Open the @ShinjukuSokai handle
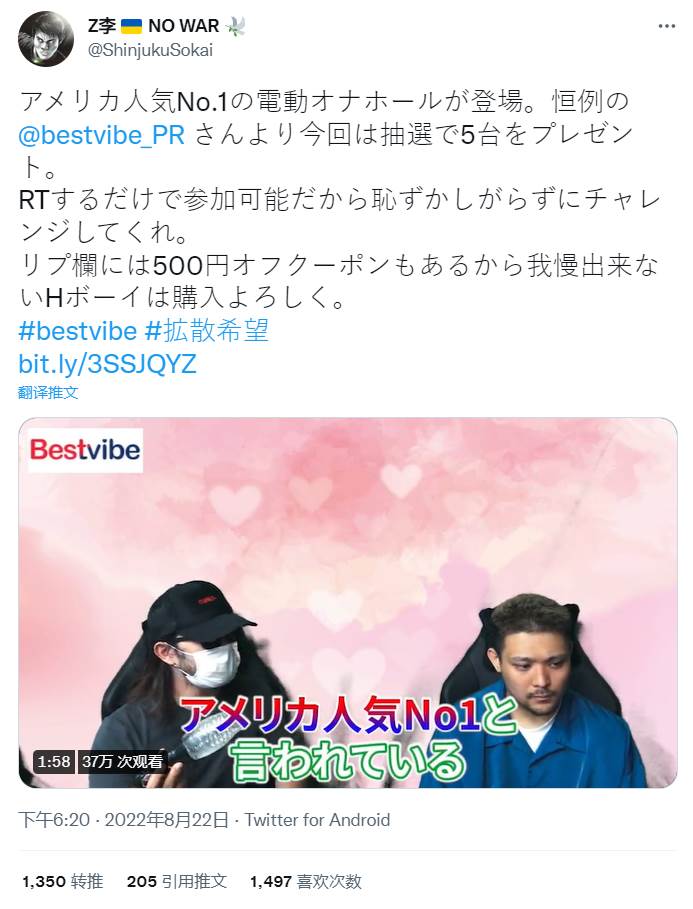Image resolution: width=693 pixels, height=909 pixels. 150,50
